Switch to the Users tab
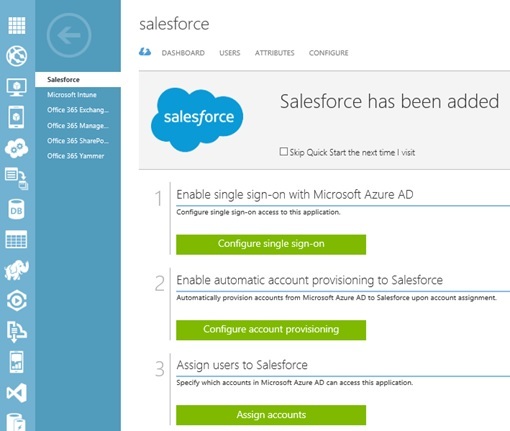Screen dimensions: 510x431 click(230, 53)
